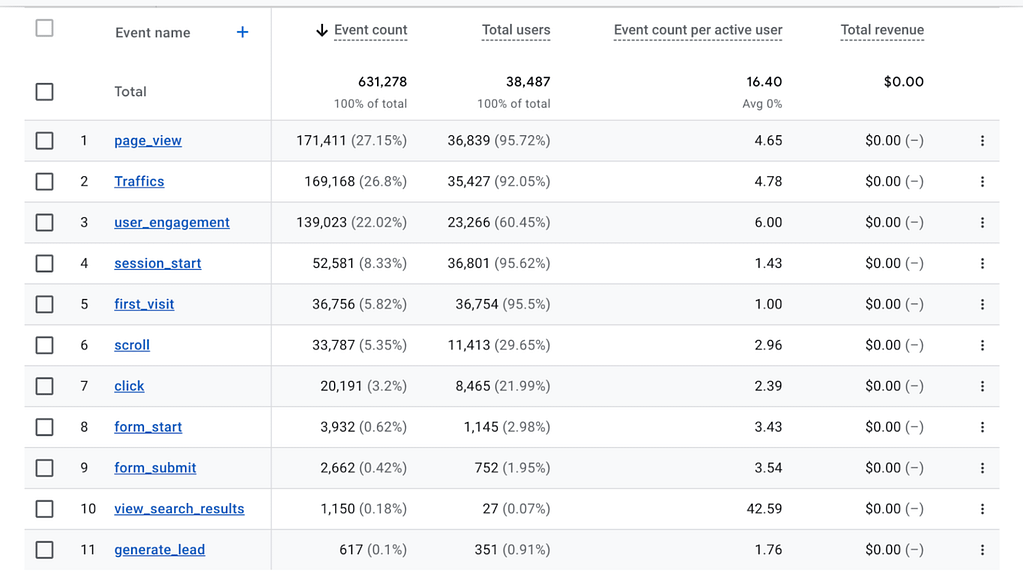Open the options menu for view_search_results
The image size is (1023, 576).
tap(982, 508)
